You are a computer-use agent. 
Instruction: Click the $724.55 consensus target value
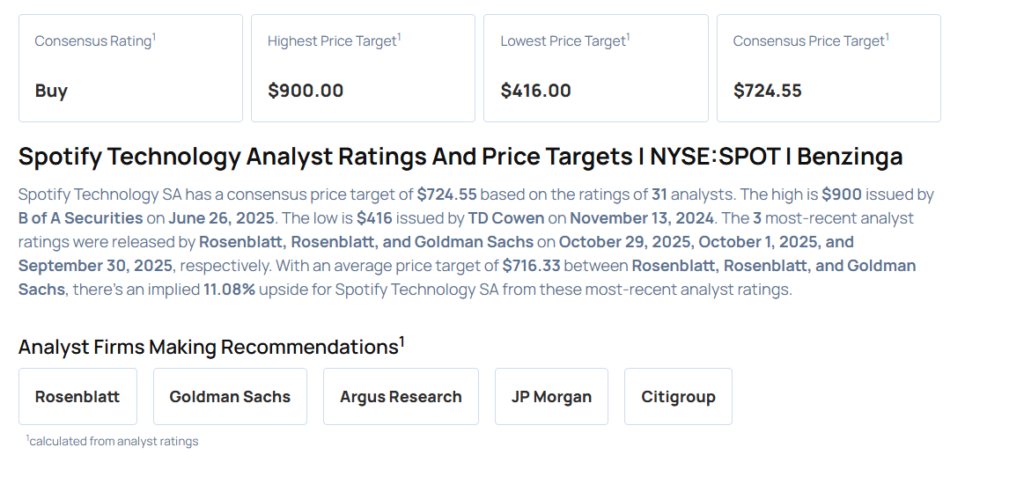tap(767, 91)
